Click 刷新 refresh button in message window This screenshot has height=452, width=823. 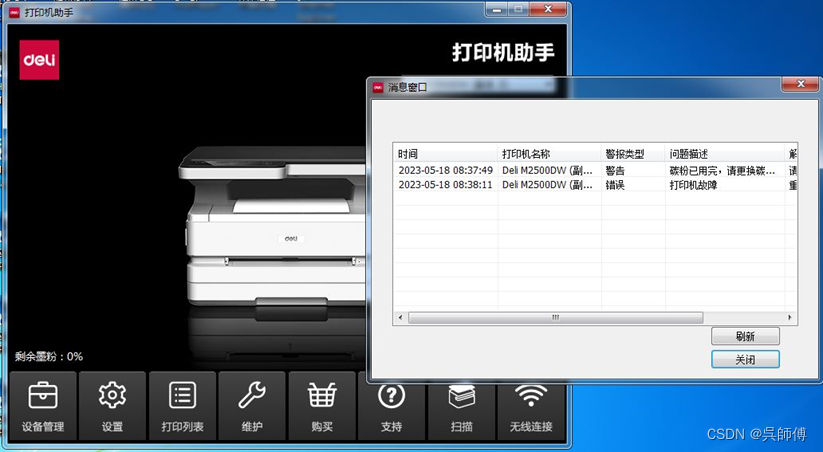tap(745, 337)
